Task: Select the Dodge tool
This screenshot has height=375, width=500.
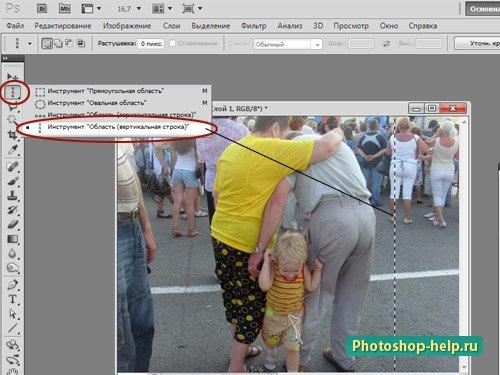Action: 13,268
